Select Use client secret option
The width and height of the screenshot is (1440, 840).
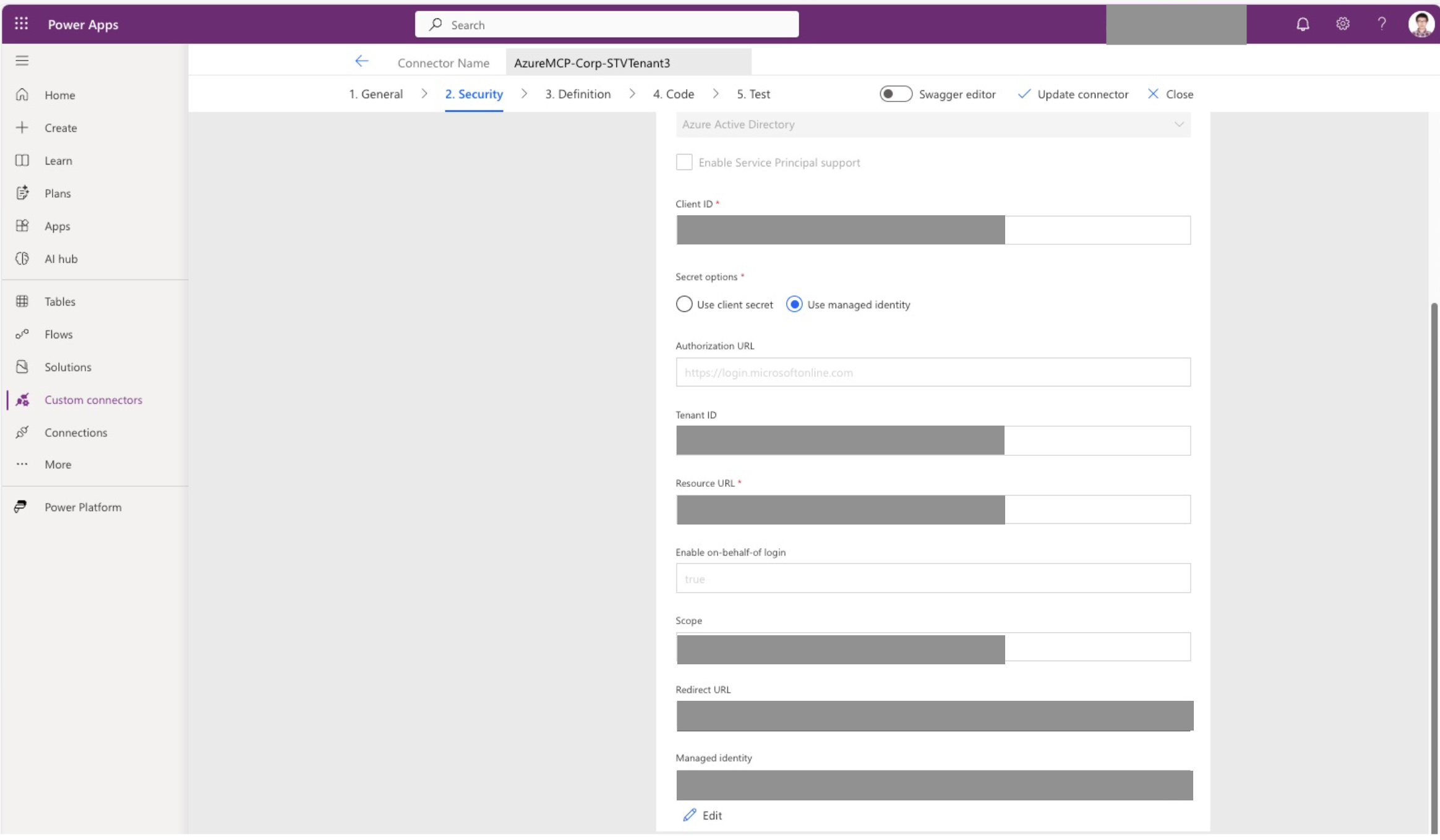click(x=684, y=304)
